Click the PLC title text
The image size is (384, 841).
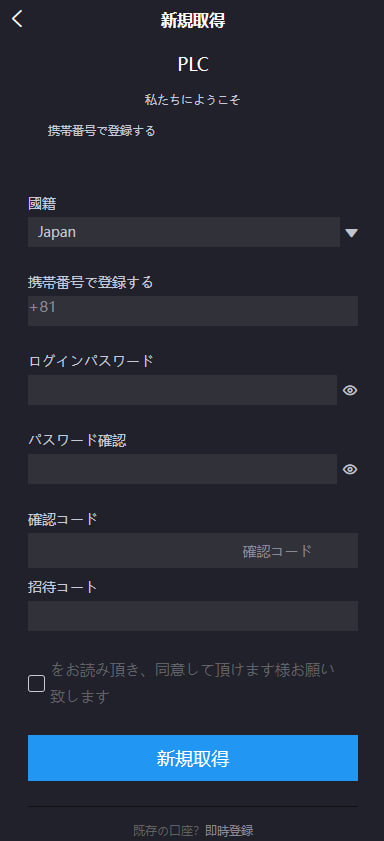tap(193, 65)
